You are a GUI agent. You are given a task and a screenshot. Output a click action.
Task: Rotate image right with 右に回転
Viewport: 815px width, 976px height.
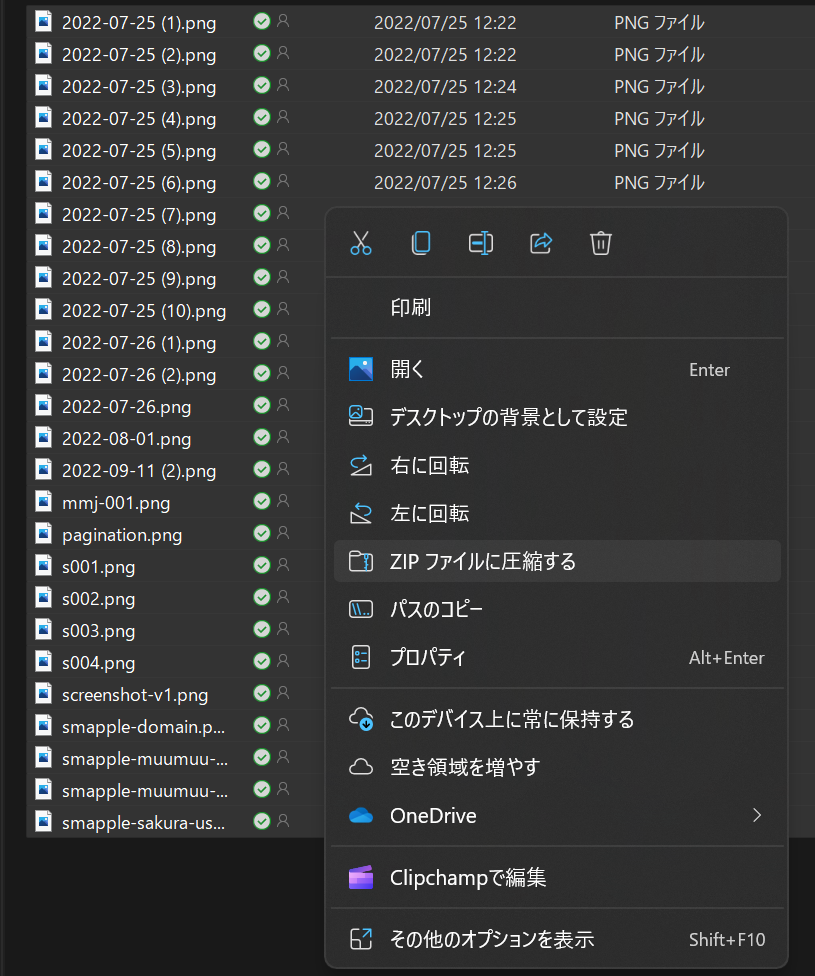429,466
